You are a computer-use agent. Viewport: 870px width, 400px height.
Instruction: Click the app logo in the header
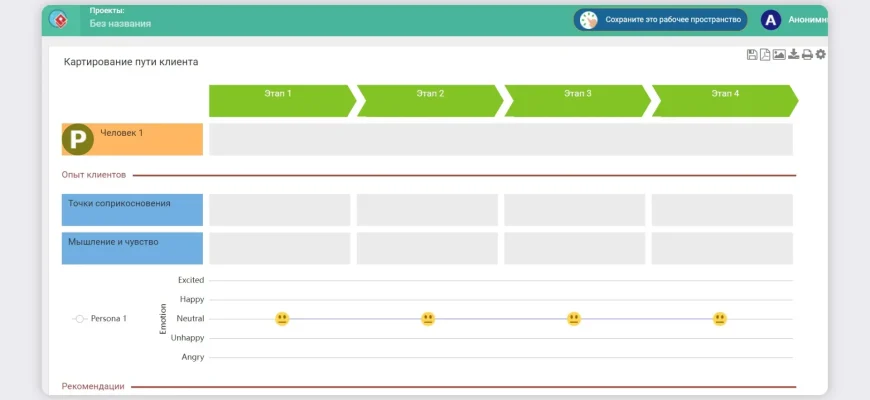[59, 20]
